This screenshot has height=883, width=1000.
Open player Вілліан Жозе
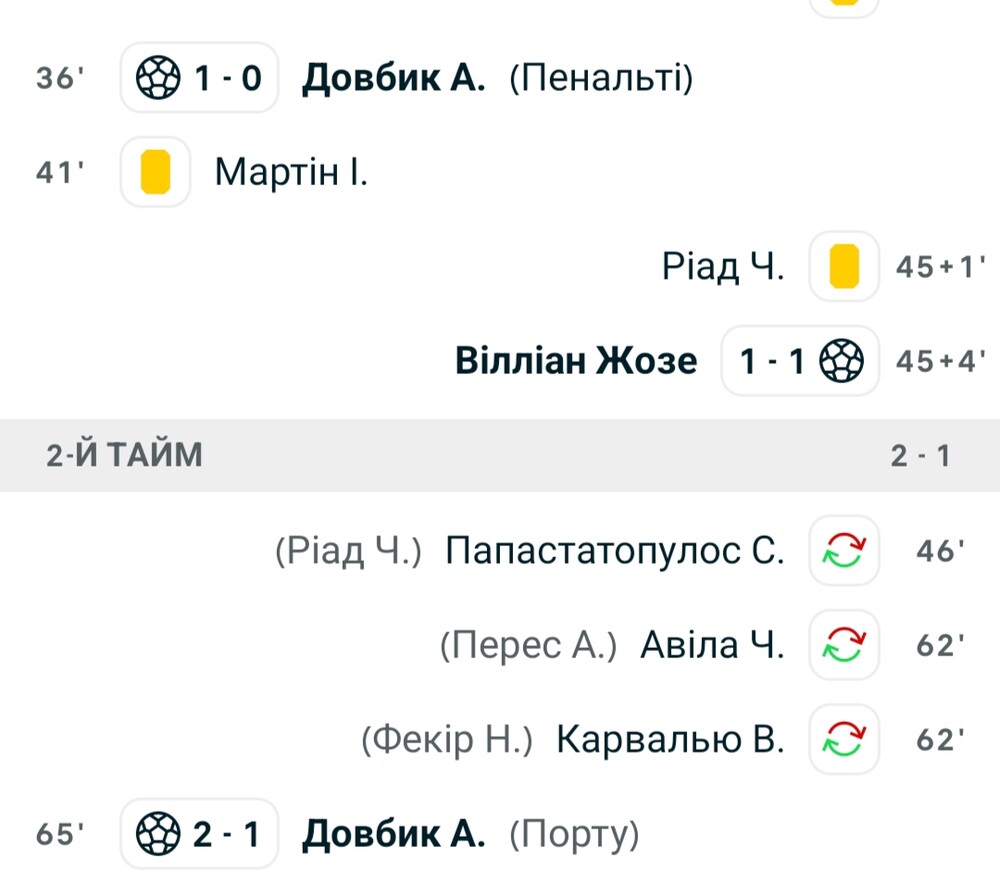[x=576, y=361]
